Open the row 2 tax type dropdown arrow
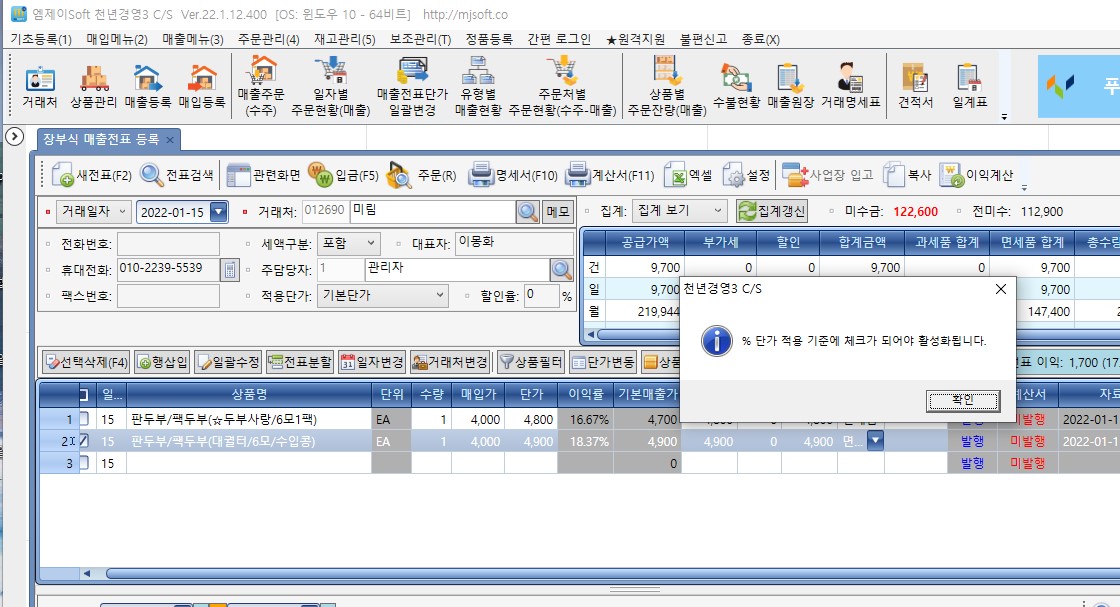Viewport: 1120px width, 607px height. coord(875,441)
